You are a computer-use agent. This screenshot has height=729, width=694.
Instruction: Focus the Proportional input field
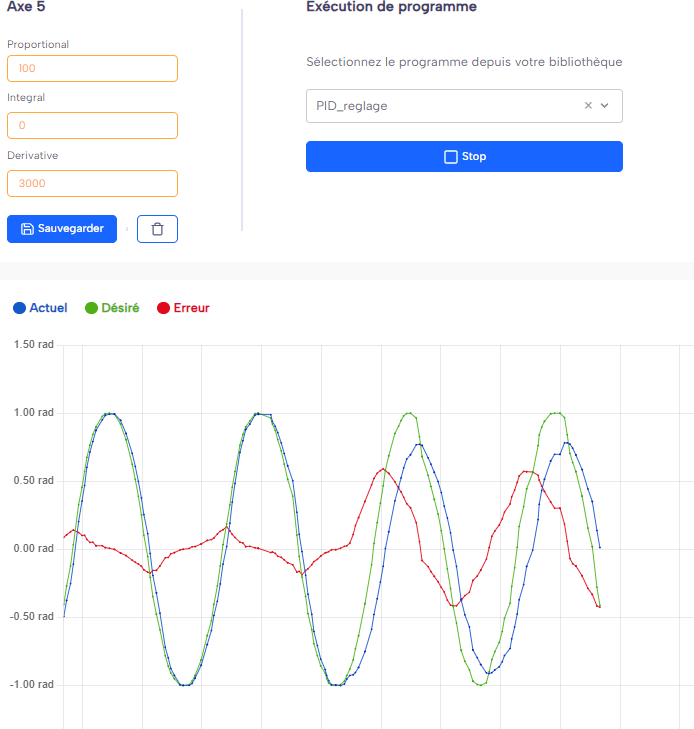click(x=92, y=69)
